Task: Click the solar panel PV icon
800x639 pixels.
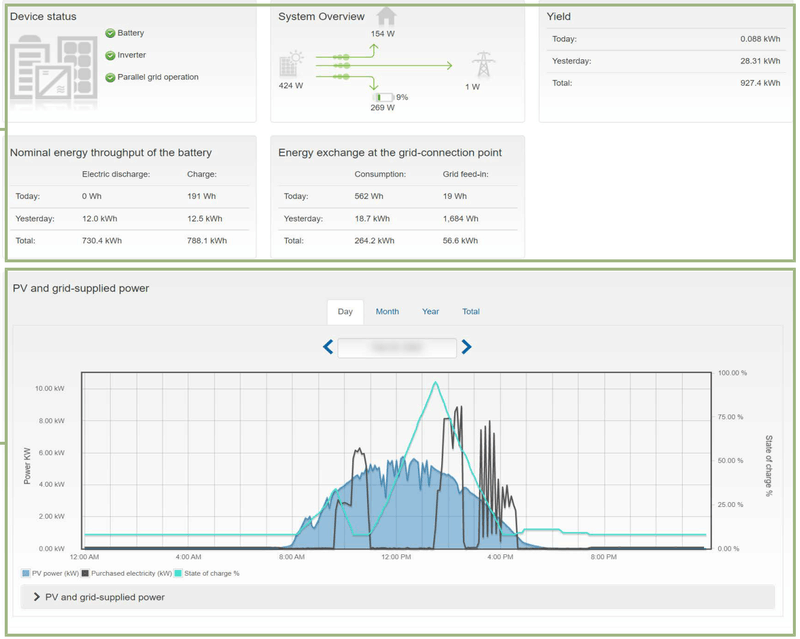Action: tap(291, 64)
